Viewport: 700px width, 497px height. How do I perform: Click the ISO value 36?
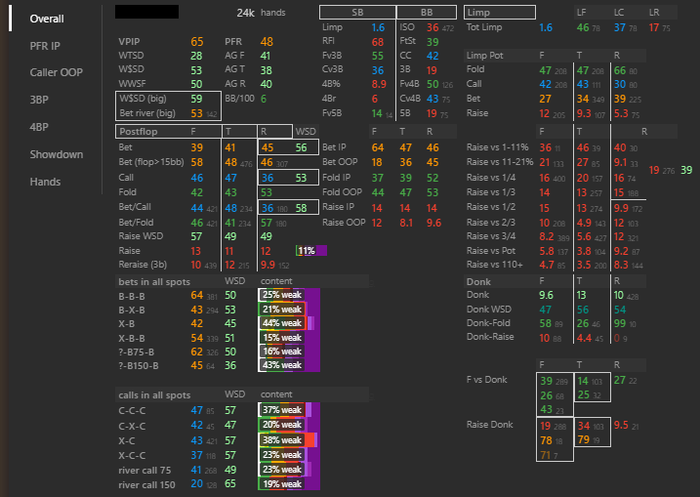pyautogui.click(x=432, y=28)
